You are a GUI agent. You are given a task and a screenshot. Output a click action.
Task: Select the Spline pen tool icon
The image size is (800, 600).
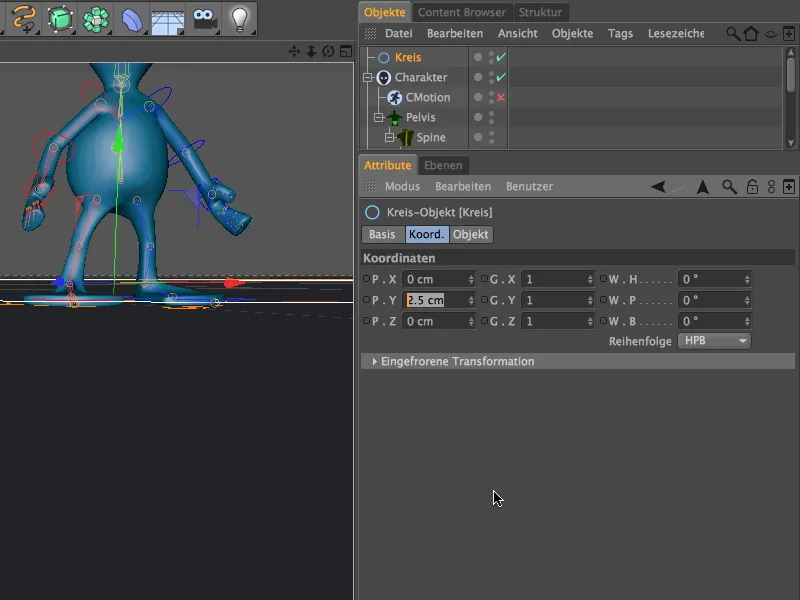pos(23,19)
